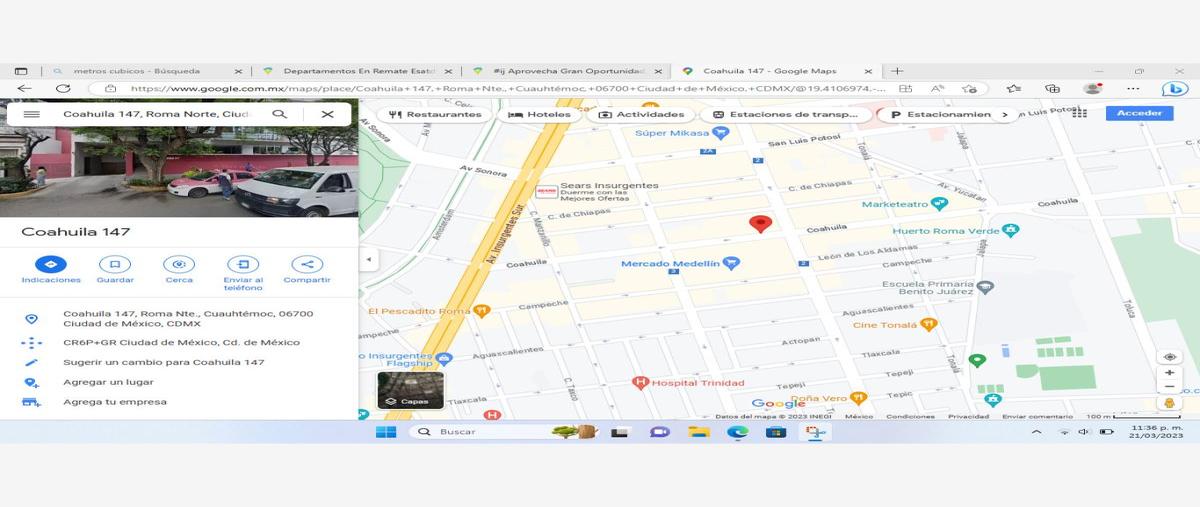The image size is (1200, 507).
Task: Click the blue Acceder button
Action: [x=1139, y=113]
